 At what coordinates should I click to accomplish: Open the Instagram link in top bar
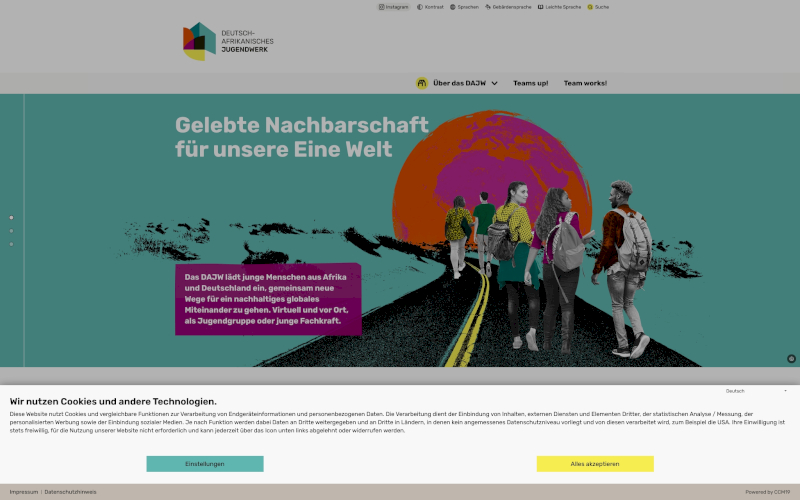coord(393,7)
